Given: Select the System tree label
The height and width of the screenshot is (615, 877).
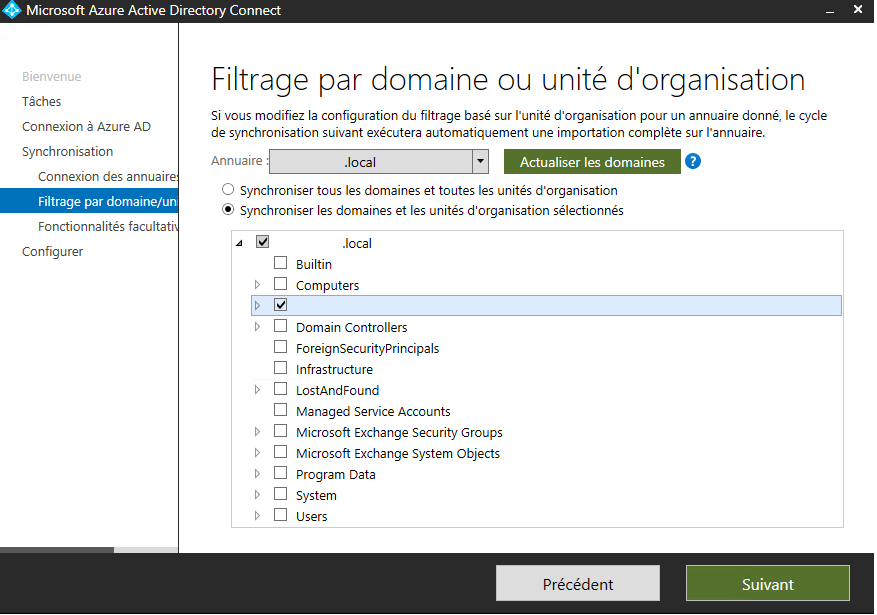Looking at the screenshot, I should pyautogui.click(x=316, y=495).
